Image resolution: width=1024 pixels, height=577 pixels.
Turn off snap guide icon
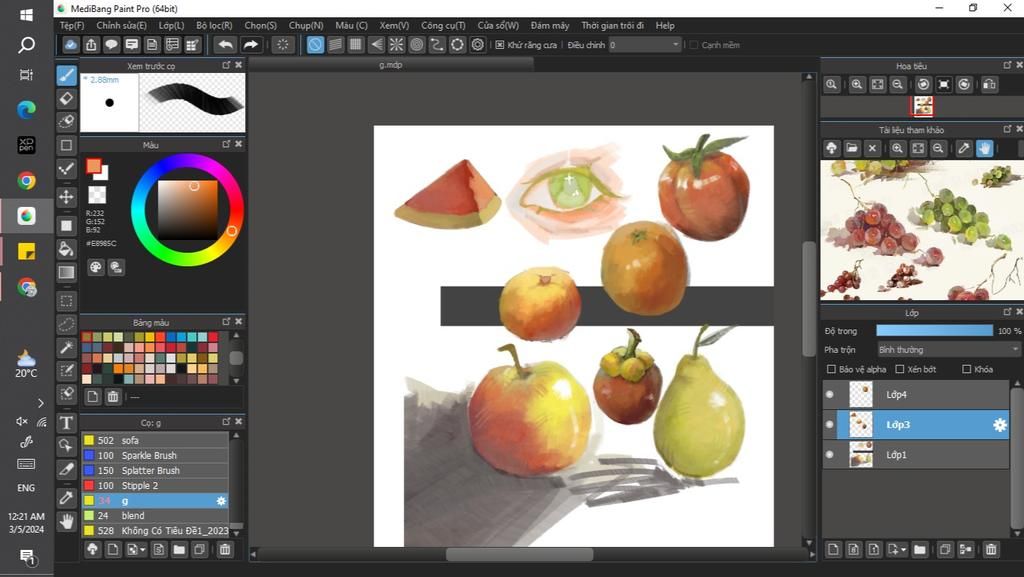pos(315,44)
